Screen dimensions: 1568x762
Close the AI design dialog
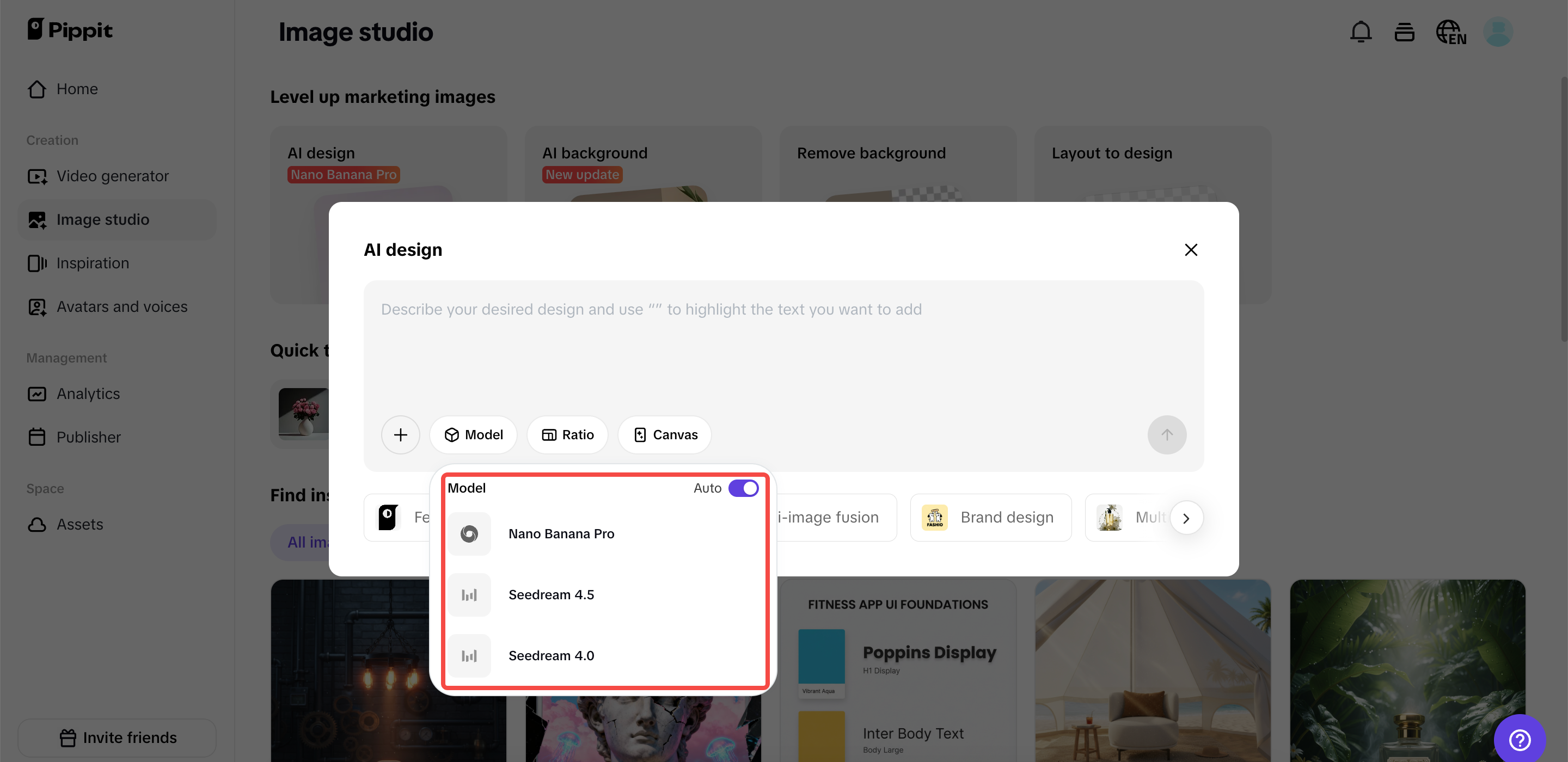pos(1191,249)
